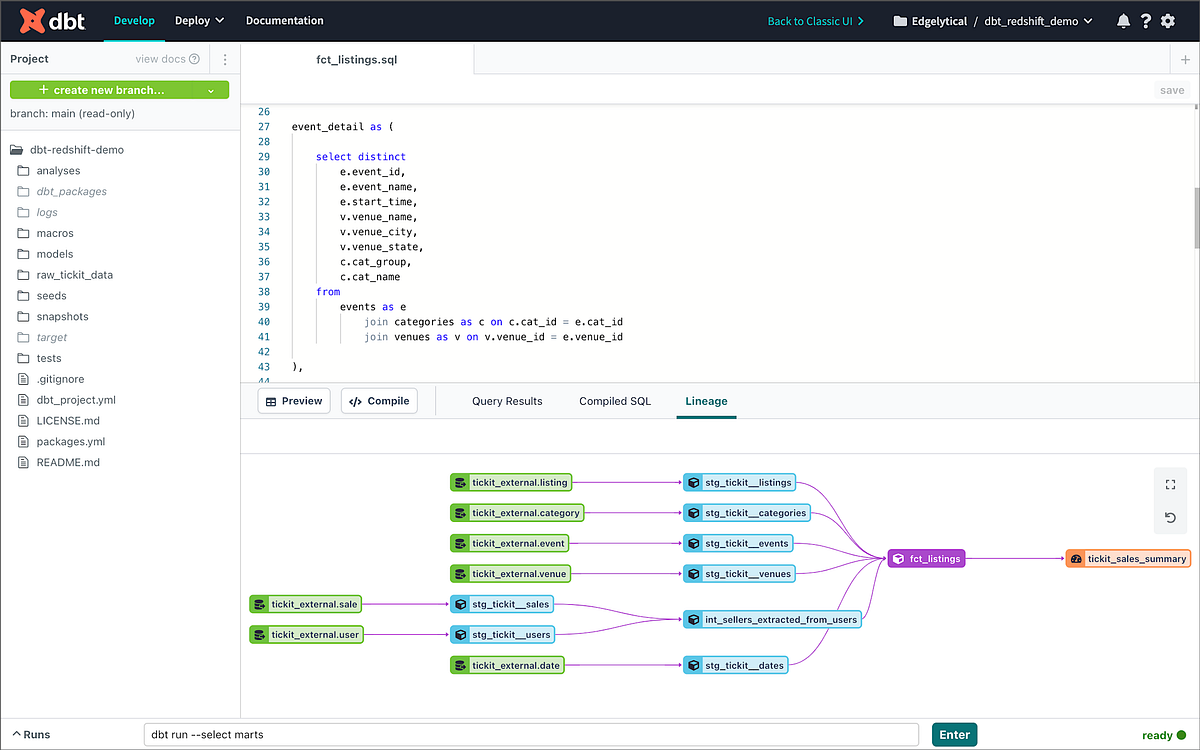Add a new editor tab
This screenshot has height=750, width=1200.
[1186, 60]
